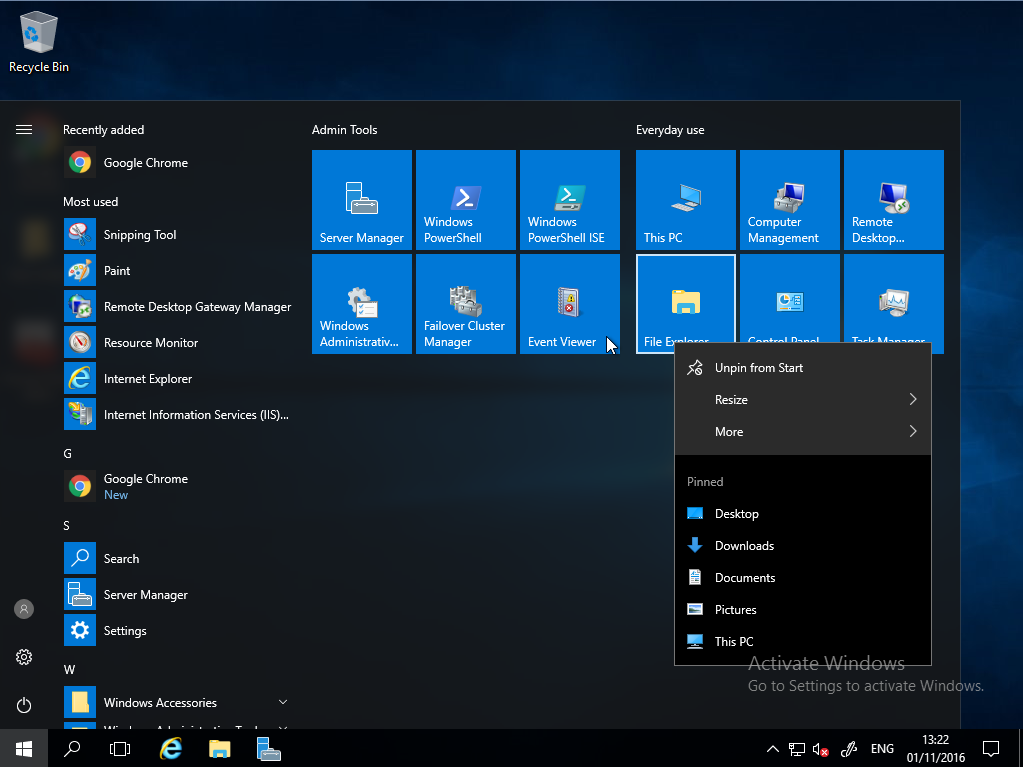Open Resource Monitor app
Image resolution: width=1023 pixels, height=767 pixels.
[x=176, y=342]
